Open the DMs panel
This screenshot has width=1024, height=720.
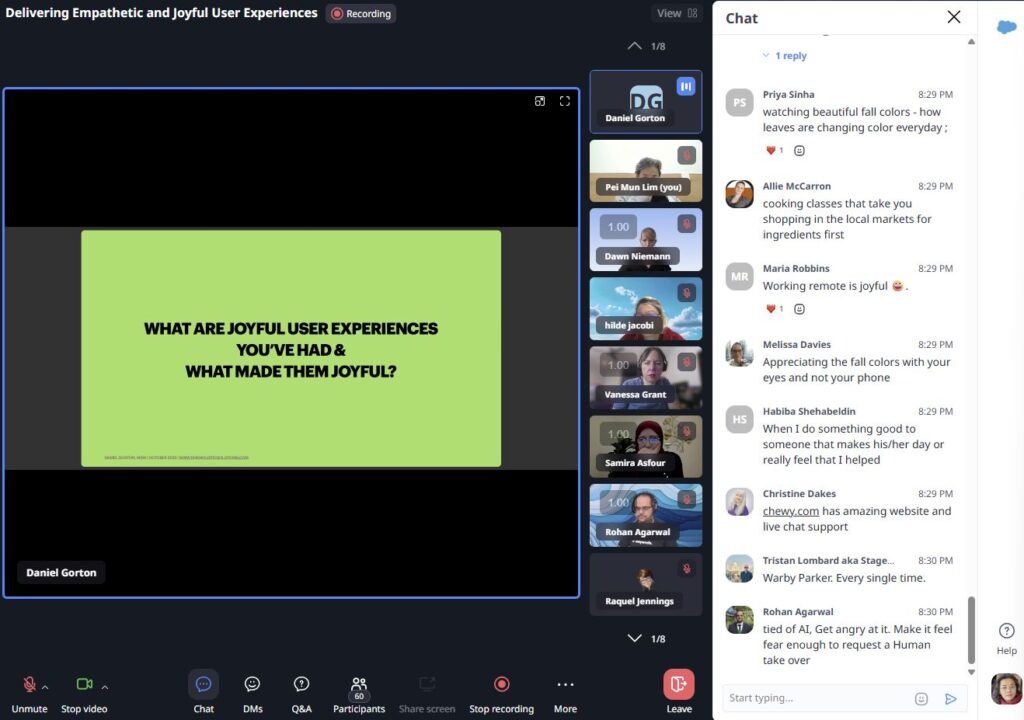(x=252, y=685)
